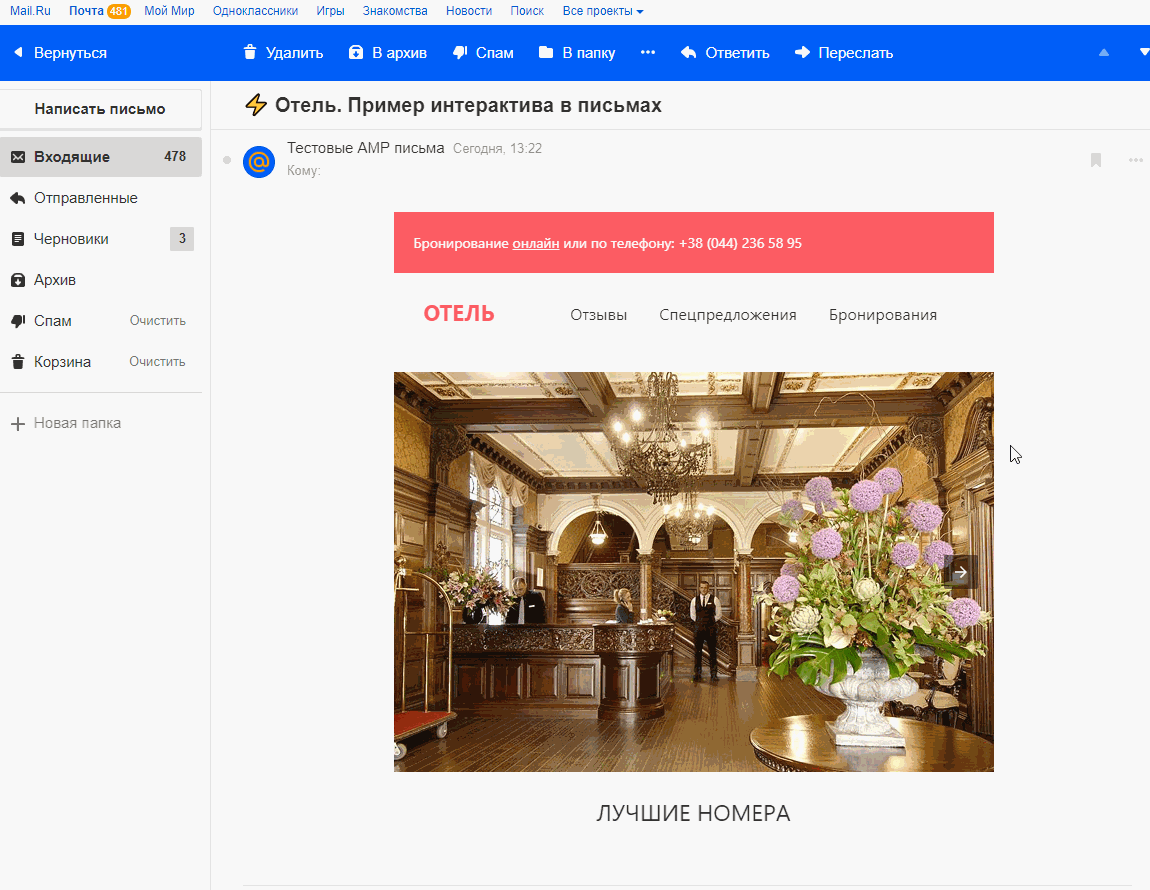Viewport: 1150px width, 890px height.
Task: Click 'Очистить' next to Корзина
Action: click(157, 362)
